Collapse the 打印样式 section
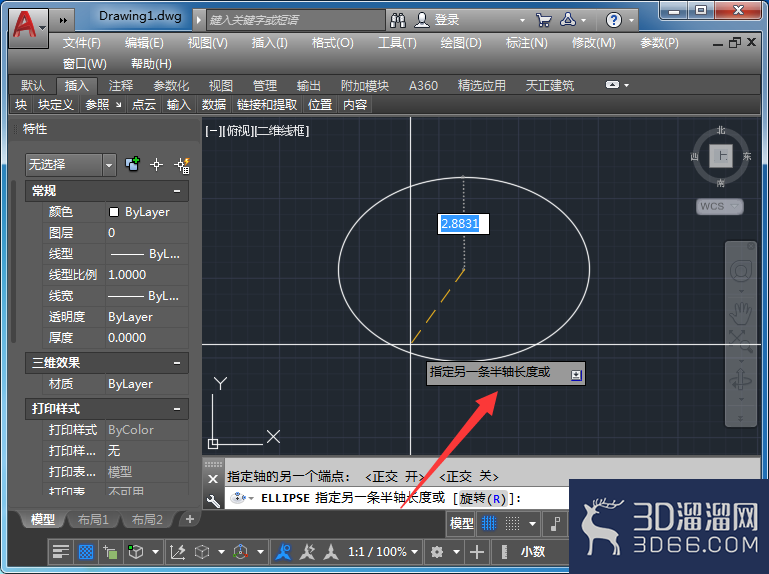Image resolution: width=769 pixels, height=574 pixels. click(177, 409)
